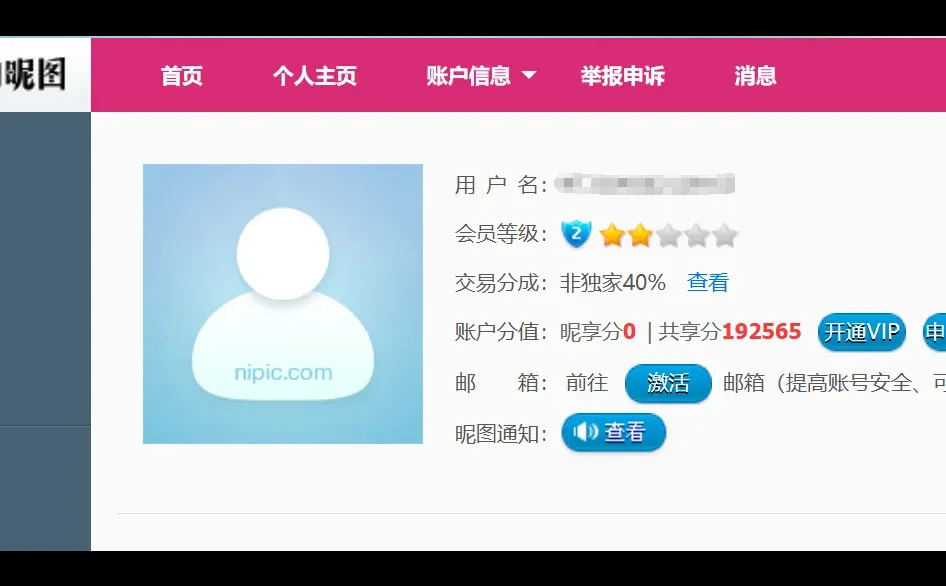Viewport: 946px width, 586px height.
Task: Click the 开通VIP button
Action: point(861,332)
